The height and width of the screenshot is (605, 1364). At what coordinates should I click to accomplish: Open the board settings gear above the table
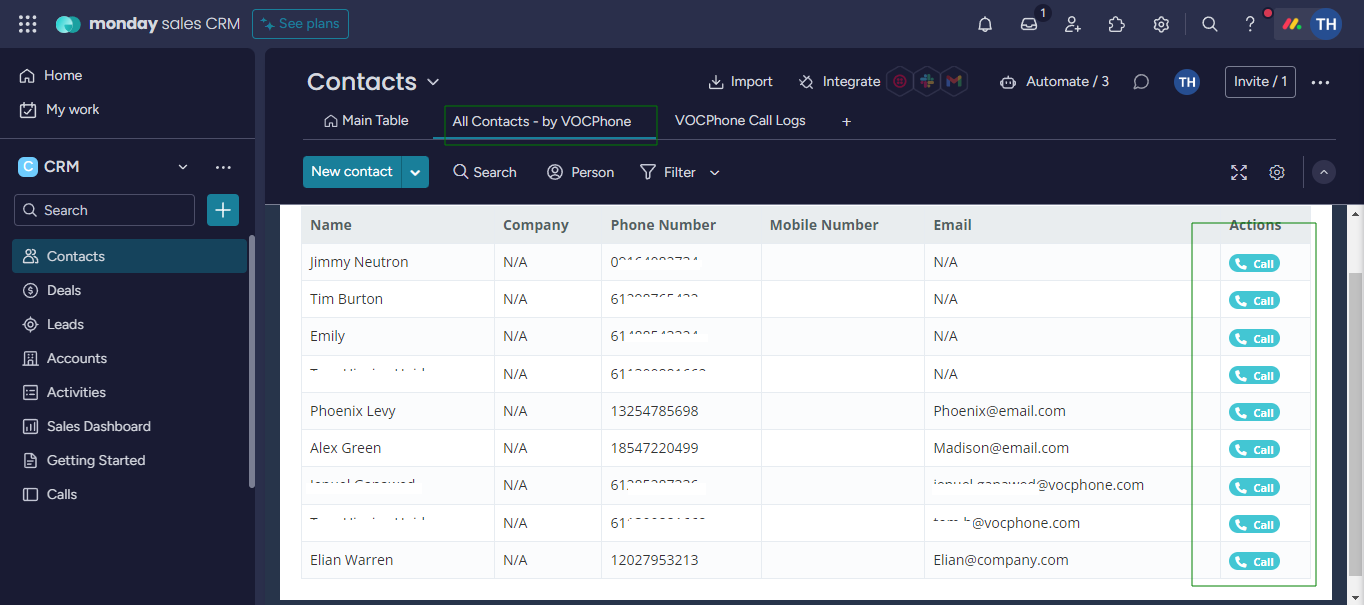pos(1276,172)
